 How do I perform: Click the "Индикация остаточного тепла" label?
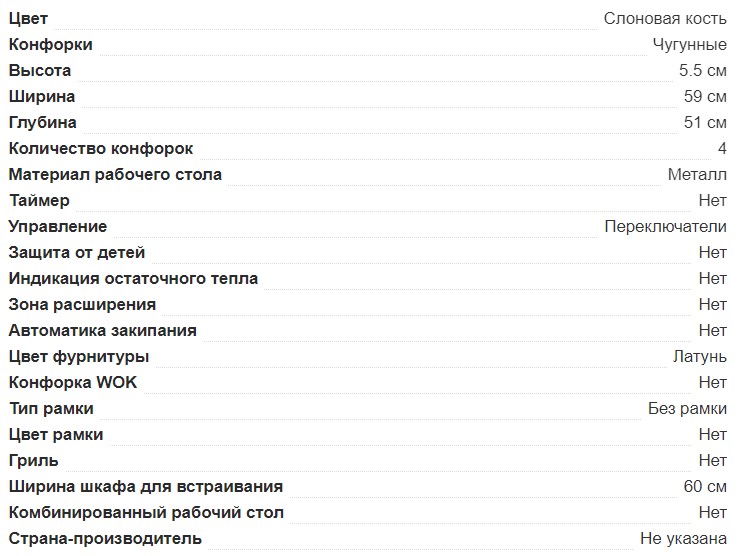coord(133,279)
